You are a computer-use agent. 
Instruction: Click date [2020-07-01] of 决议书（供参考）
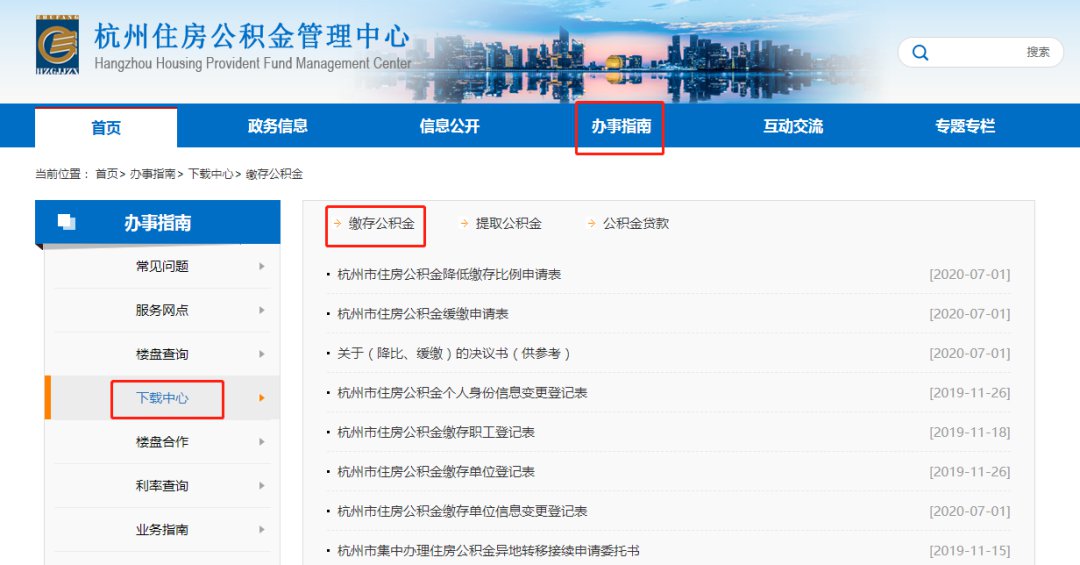point(970,353)
